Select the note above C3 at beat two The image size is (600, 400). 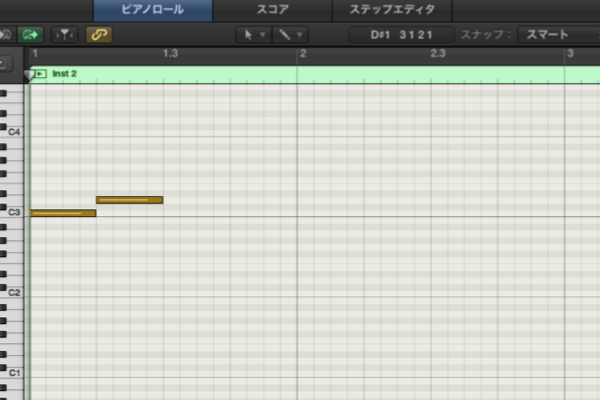[x=130, y=200]
